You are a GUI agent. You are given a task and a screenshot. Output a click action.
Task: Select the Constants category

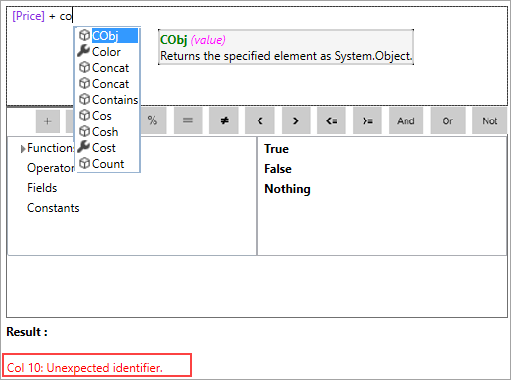53,208
